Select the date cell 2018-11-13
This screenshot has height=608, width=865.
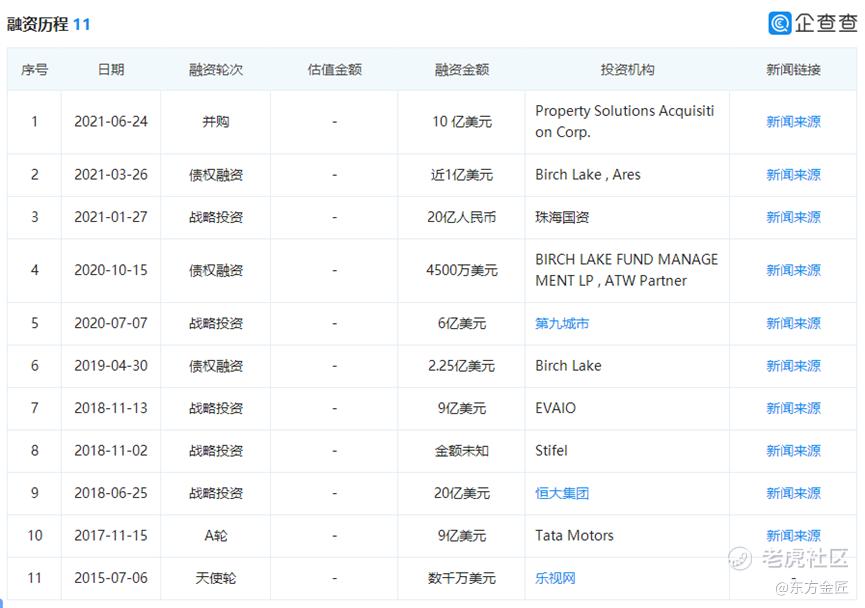[x=111, y=408]
